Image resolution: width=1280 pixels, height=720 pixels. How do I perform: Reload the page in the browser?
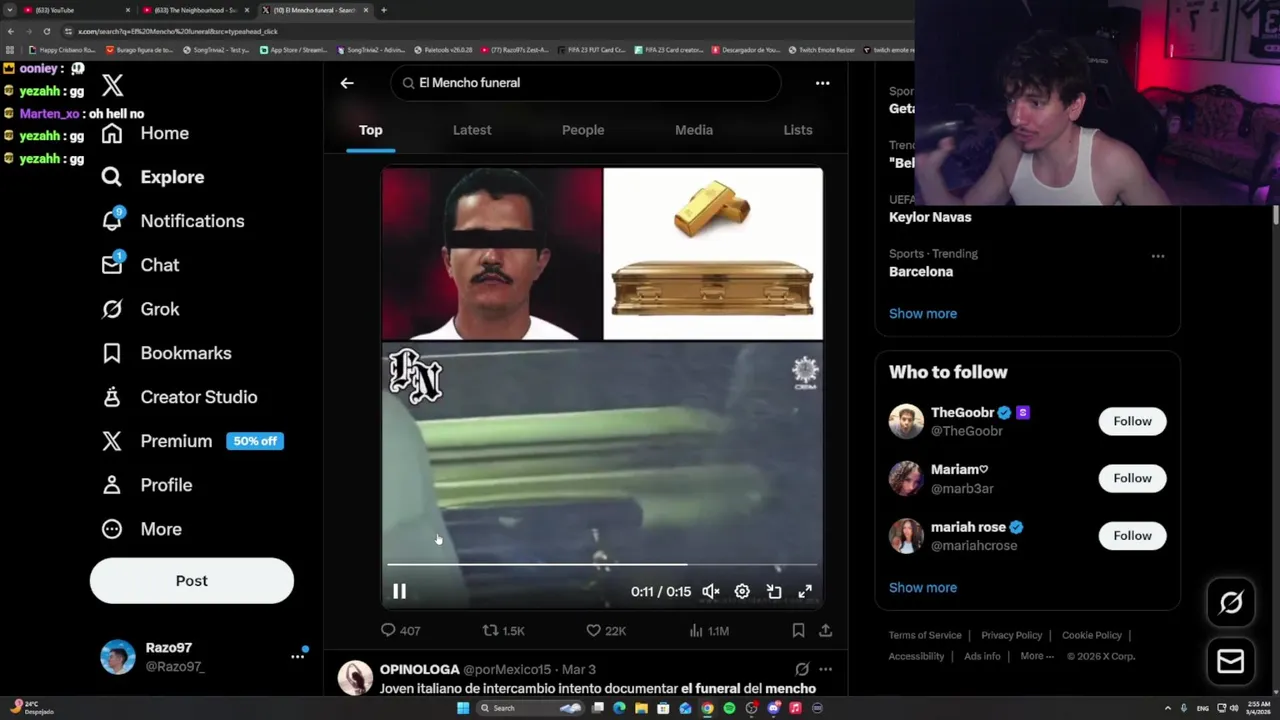coord(46,31)
